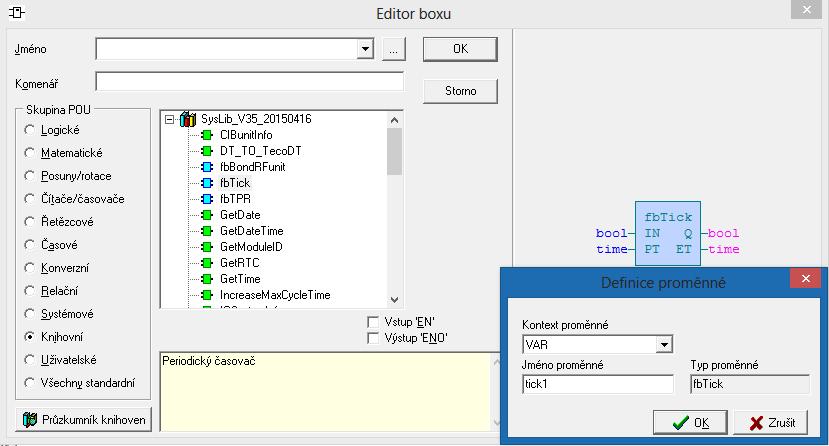Click the green icon beside IncreaseMaxCycleTime
The image size is (829, 446).
tap(207, 295)
